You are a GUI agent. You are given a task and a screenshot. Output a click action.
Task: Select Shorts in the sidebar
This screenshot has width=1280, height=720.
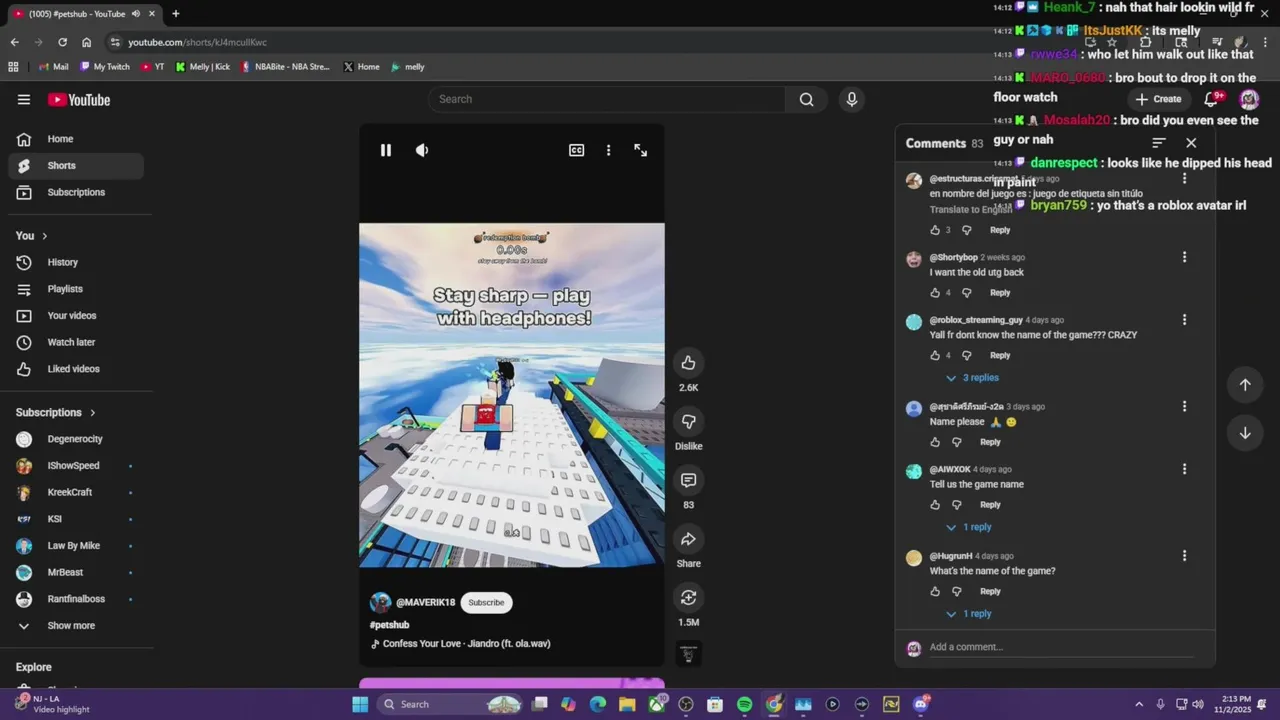(x=76, y=166)
